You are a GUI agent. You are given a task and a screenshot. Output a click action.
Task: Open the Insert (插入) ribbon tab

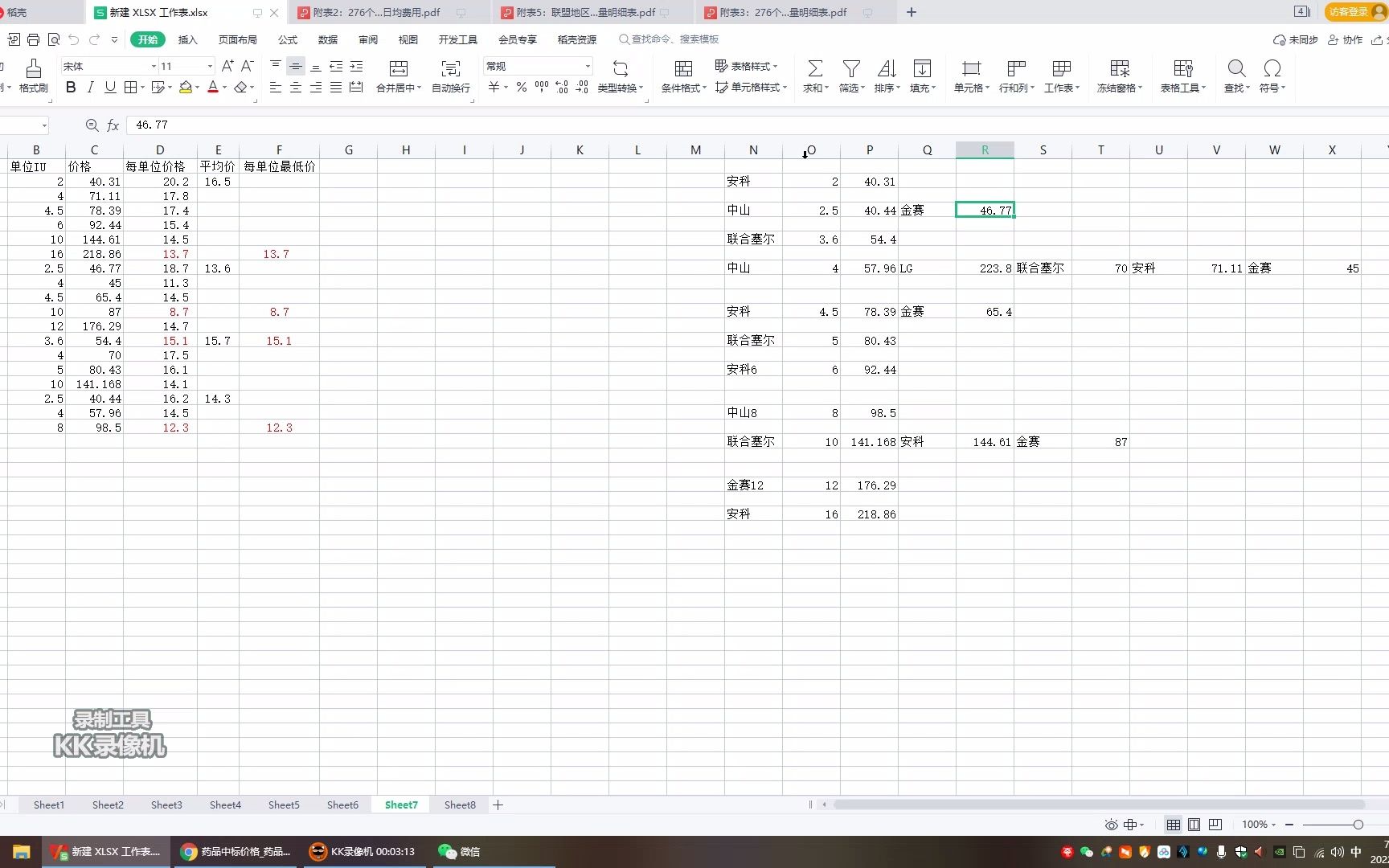click(x=187, y=39)
